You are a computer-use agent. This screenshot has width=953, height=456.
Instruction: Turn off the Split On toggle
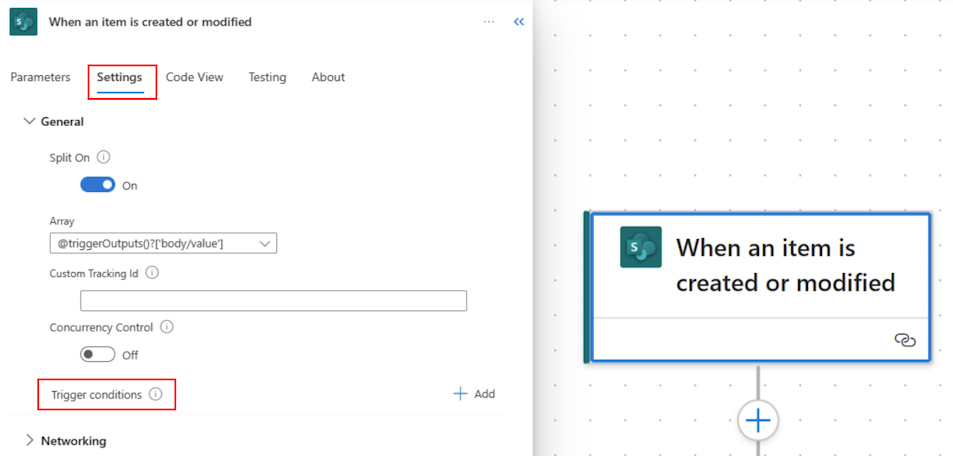point(98,185)
